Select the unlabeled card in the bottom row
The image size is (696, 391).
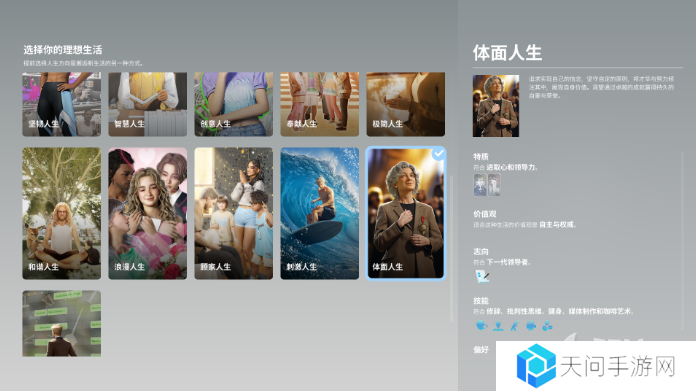coord(62,324)
